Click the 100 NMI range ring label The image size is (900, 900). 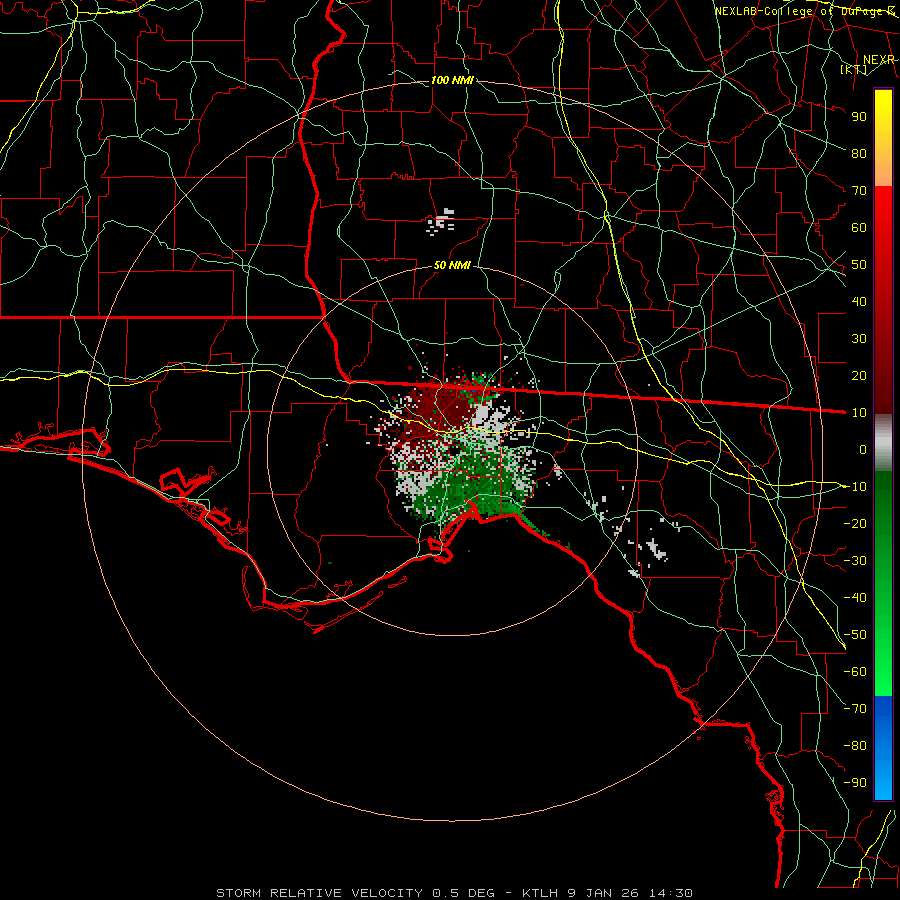[x=452, y=80]
